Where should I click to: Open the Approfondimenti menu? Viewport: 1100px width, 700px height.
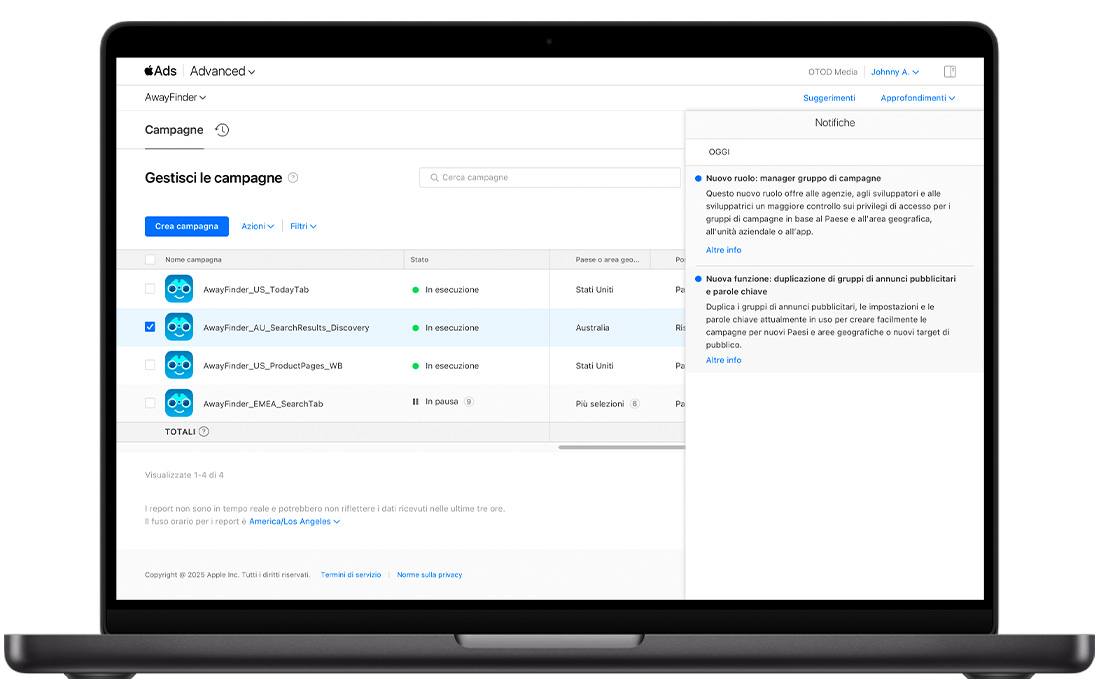tap(917, 98)
